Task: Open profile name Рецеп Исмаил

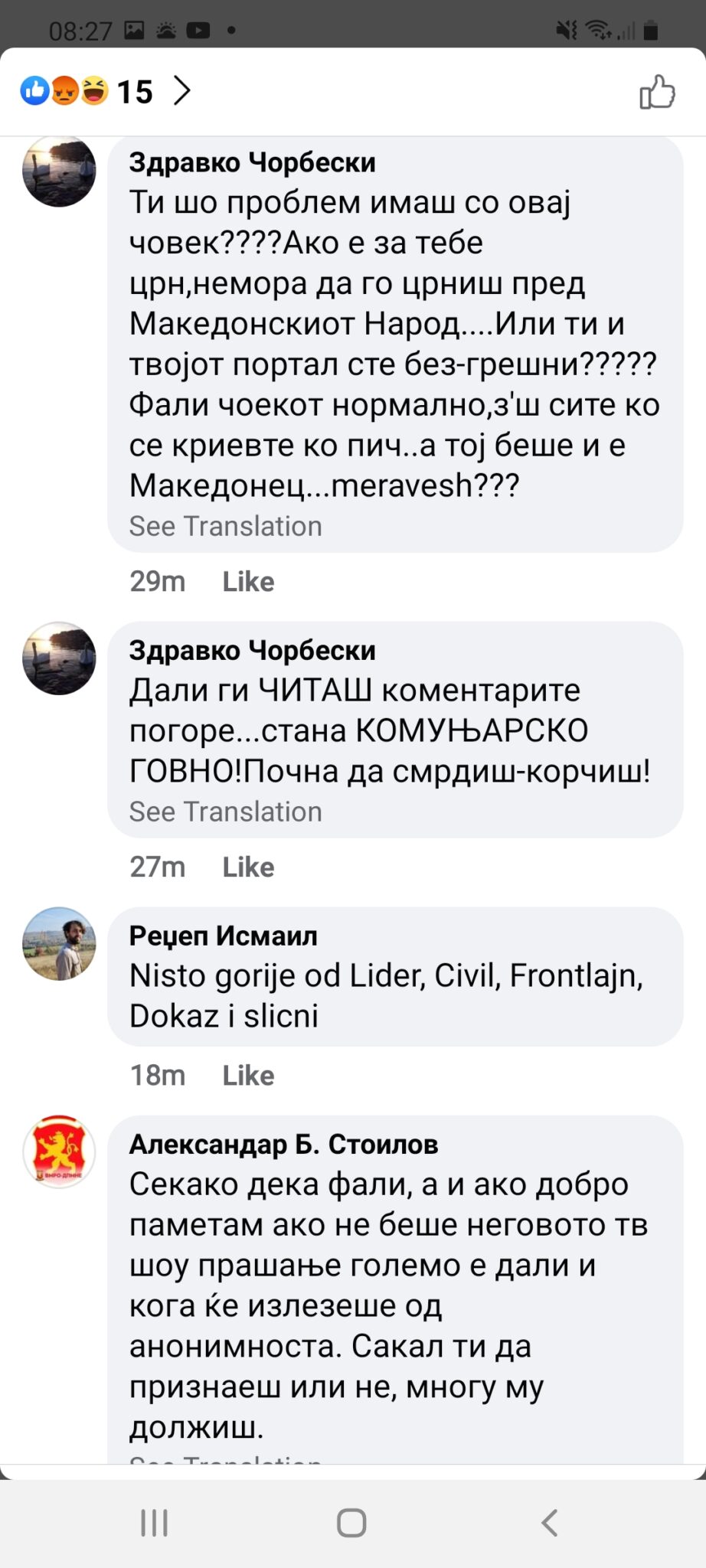Action: click(x=224, y=936)
